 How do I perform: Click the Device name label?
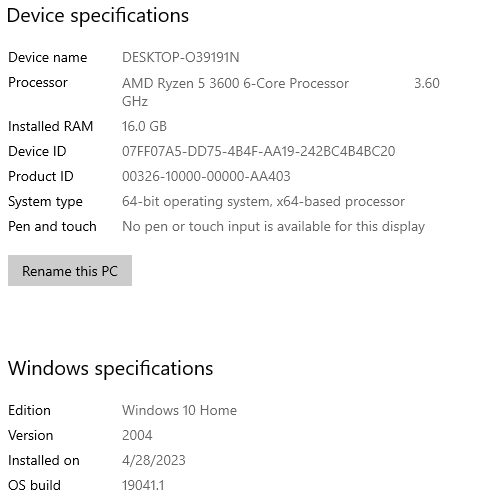pyautogui.click(x=48, y=57)
